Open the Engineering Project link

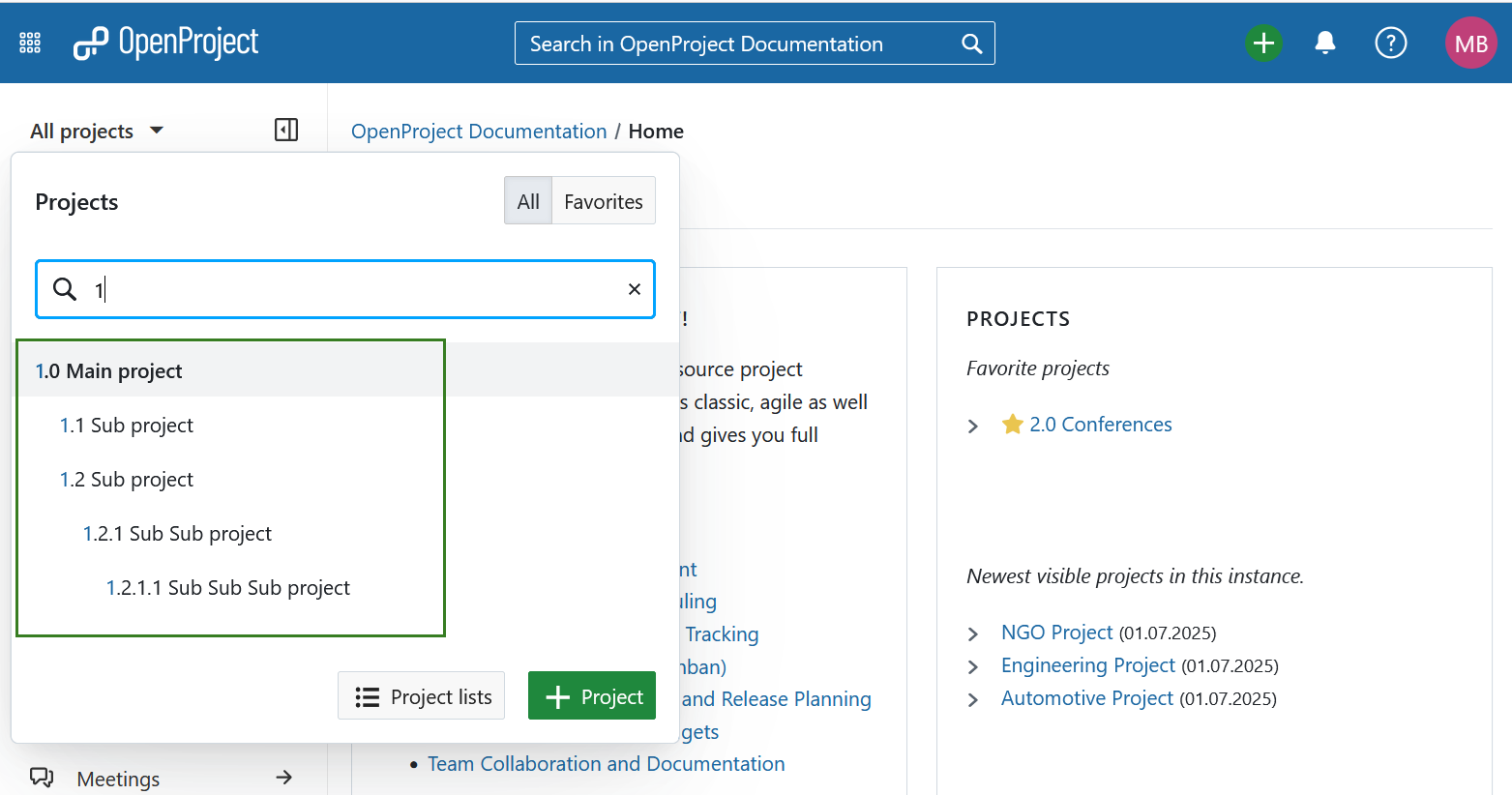point(1088,665)
